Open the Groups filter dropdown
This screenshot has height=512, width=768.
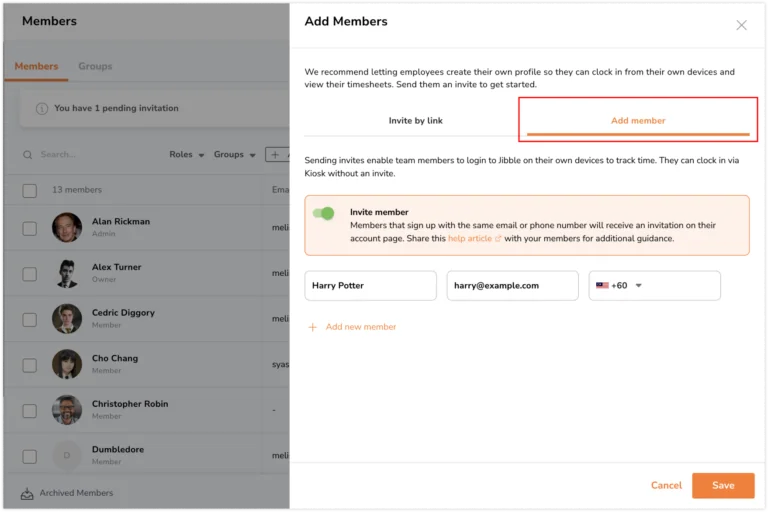(x=235, y=154)
